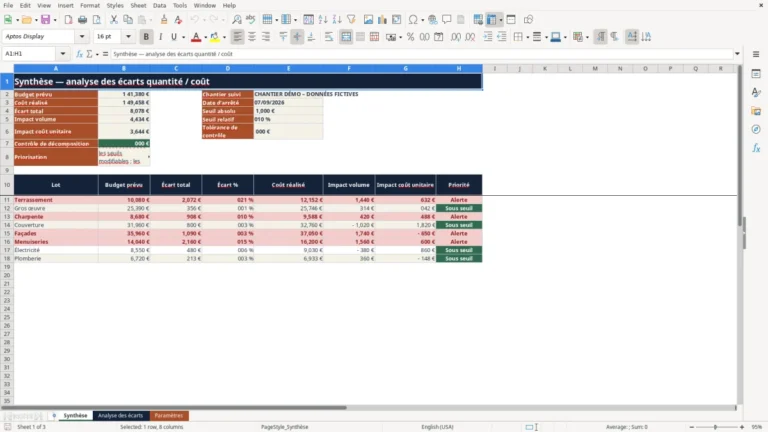Select the Clone Formatting paintbrush

click(x=164, y=20)
